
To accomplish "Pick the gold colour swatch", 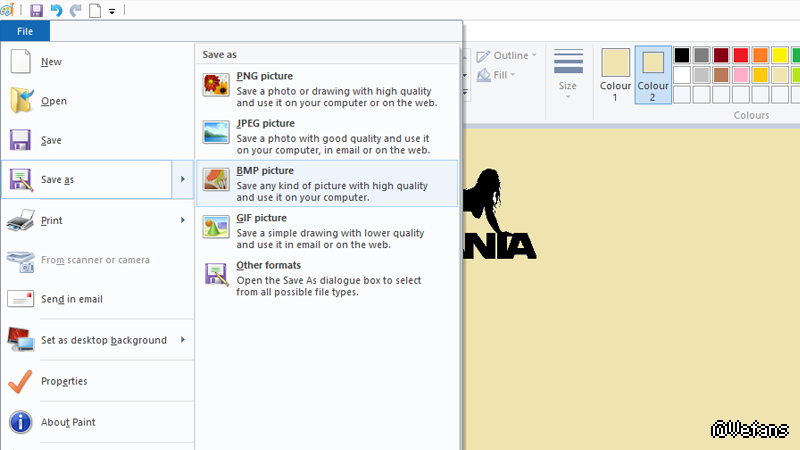I will point(760,75).
